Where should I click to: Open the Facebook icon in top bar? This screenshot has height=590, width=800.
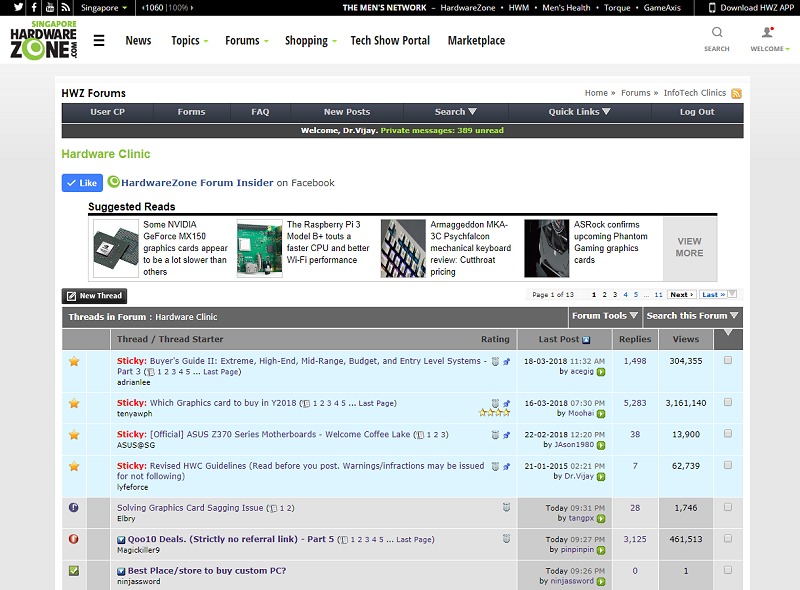[34, 7]
